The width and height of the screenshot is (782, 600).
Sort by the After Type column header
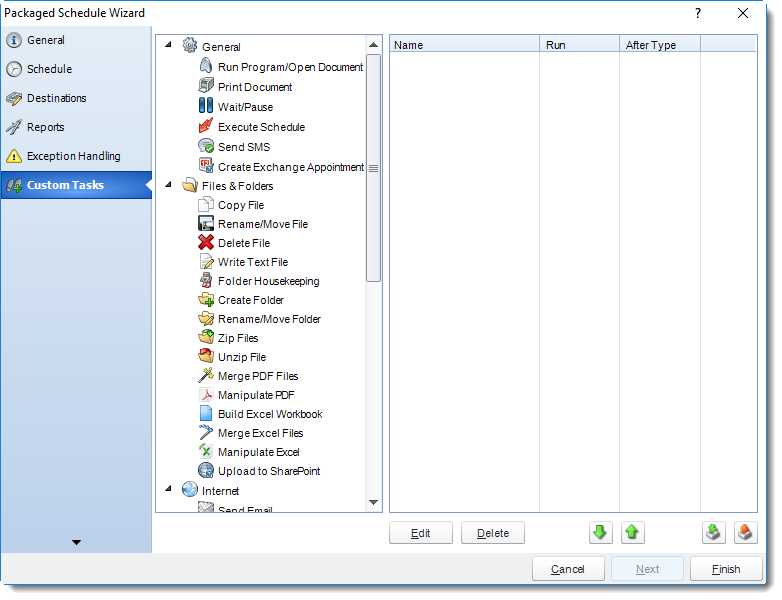click(660, 44)
